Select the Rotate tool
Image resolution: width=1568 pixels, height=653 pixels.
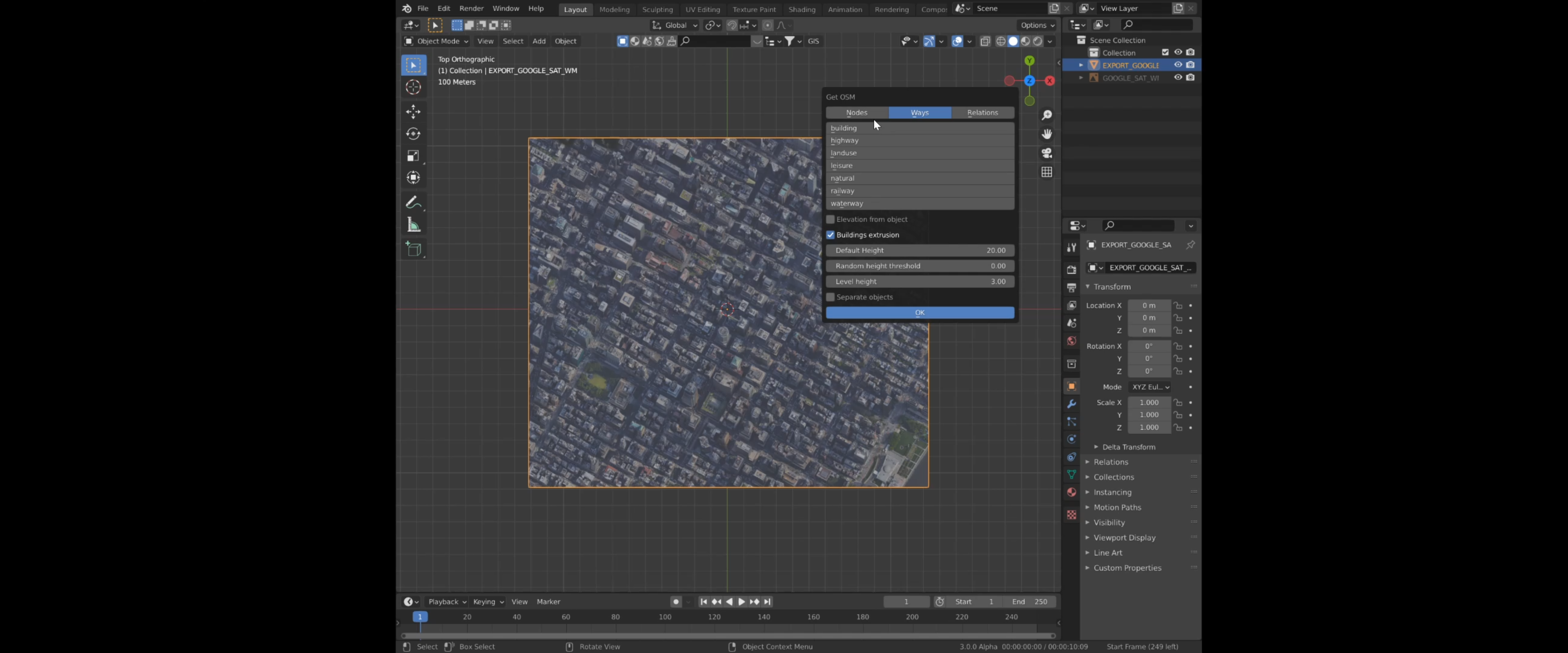[x=413, y=134]
